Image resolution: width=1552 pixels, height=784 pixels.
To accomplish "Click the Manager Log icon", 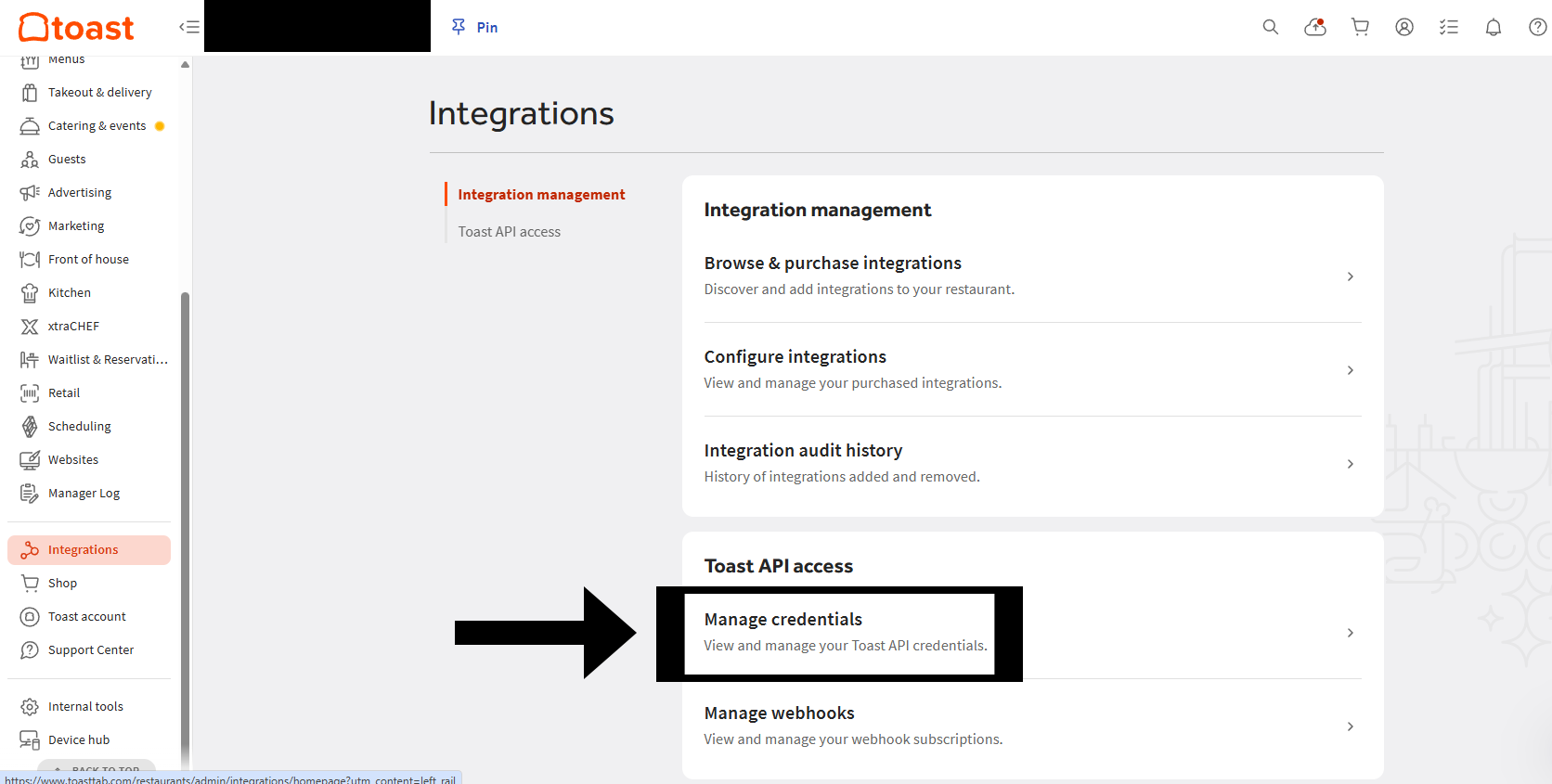I will pos(30,494).
